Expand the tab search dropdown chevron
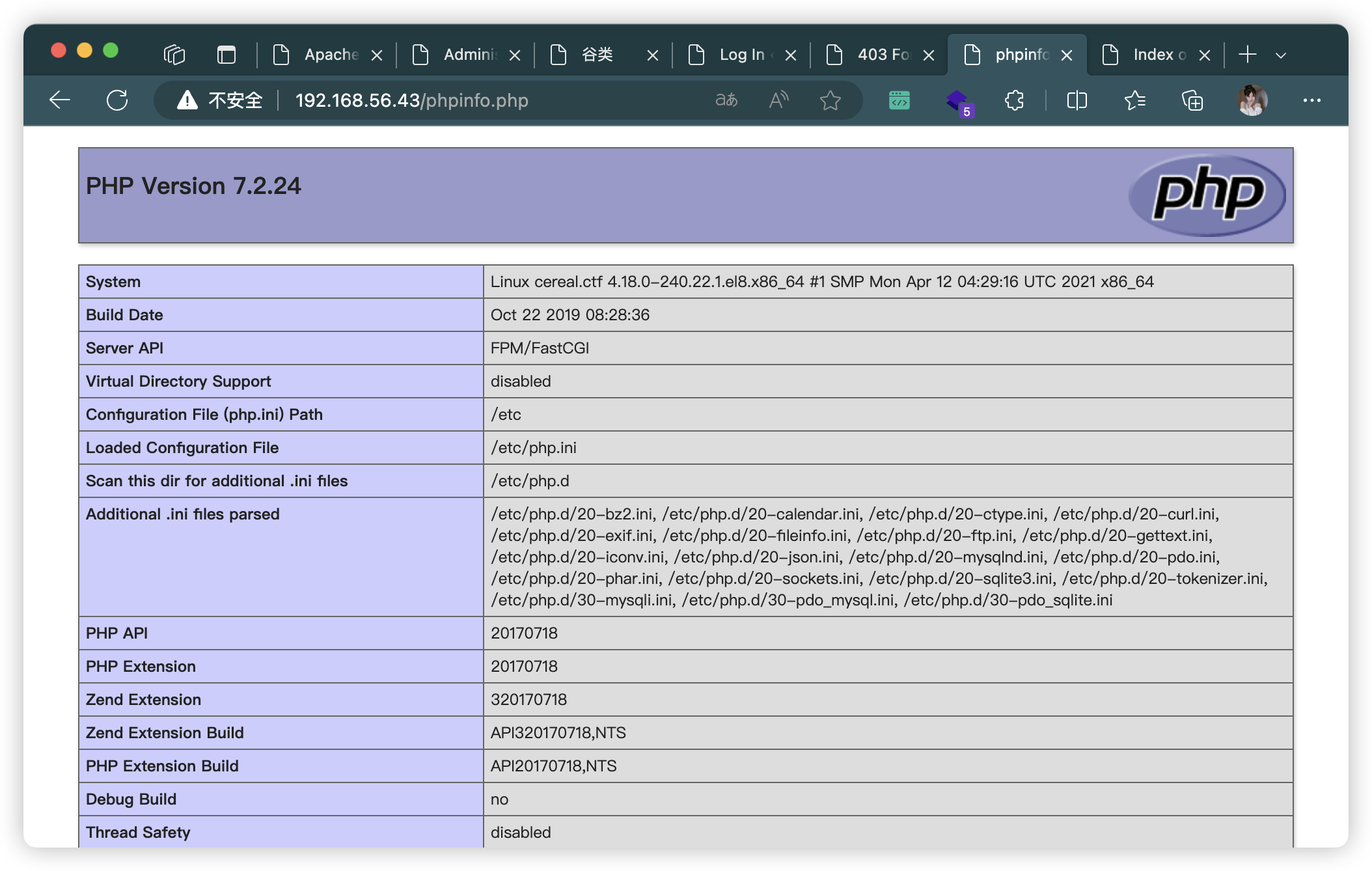 (1281, 55)
